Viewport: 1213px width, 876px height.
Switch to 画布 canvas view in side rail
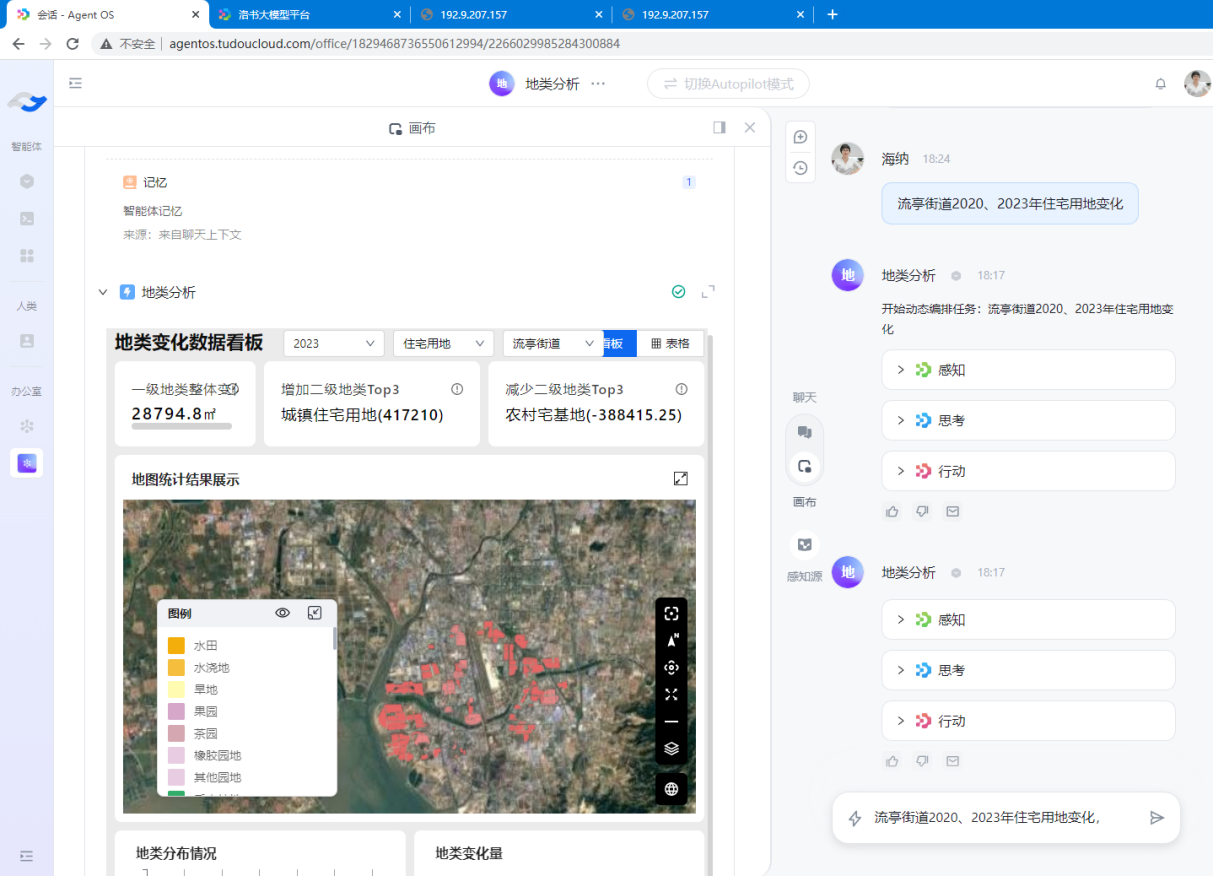point(804,466)
